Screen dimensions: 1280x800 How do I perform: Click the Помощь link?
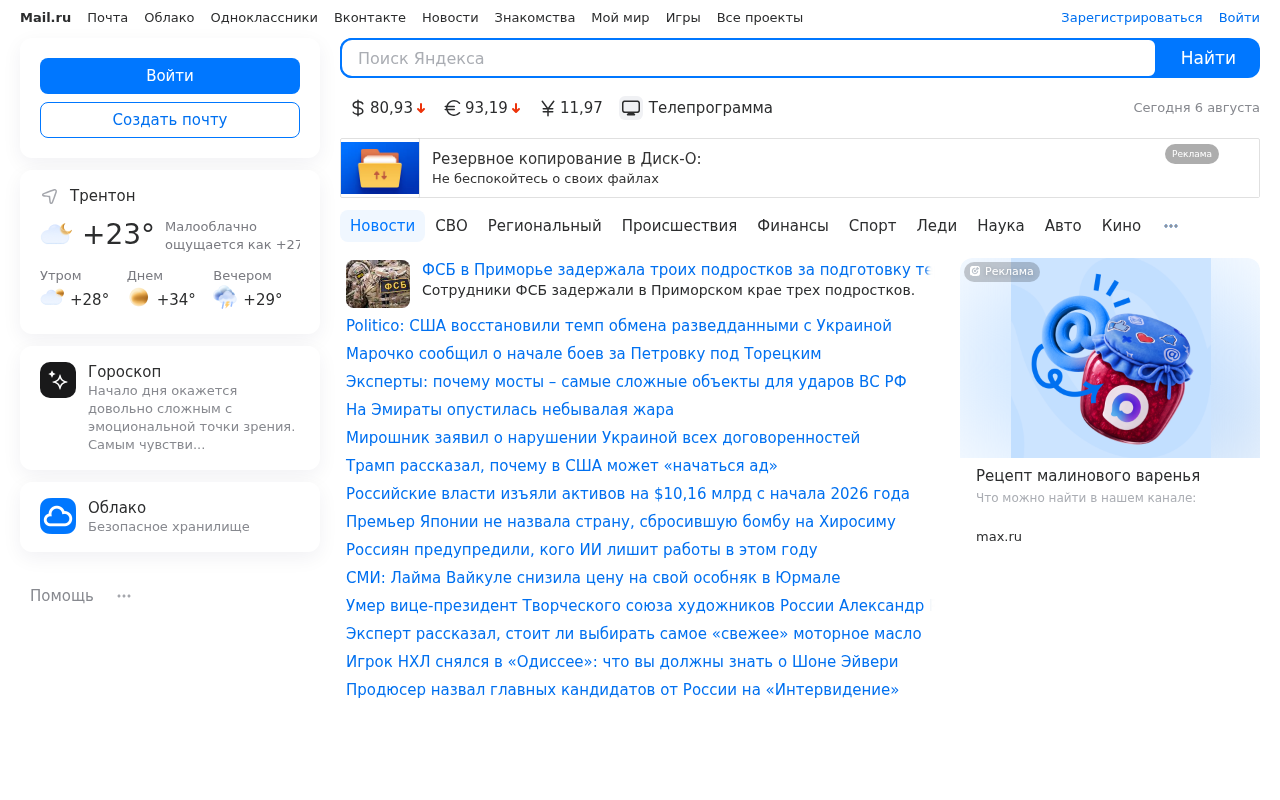pyautogui.click(x=62, y=596)
